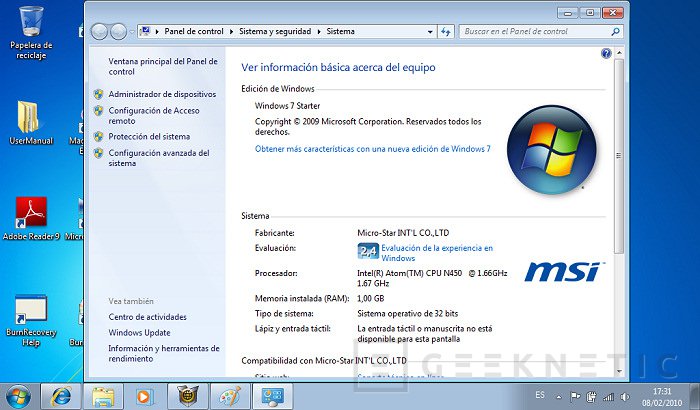Click the vertical scrollbar thumb
Screen dimensions: 700x410
[619, 156]
